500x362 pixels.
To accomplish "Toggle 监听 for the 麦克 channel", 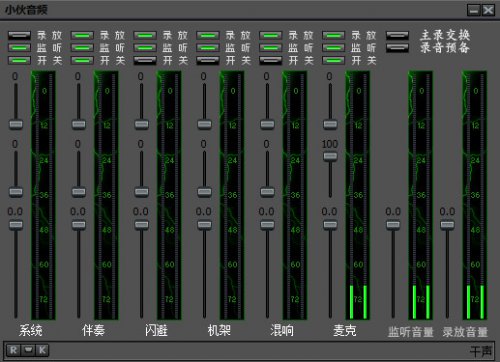I will pyautogui.click(x=333, y=48).
